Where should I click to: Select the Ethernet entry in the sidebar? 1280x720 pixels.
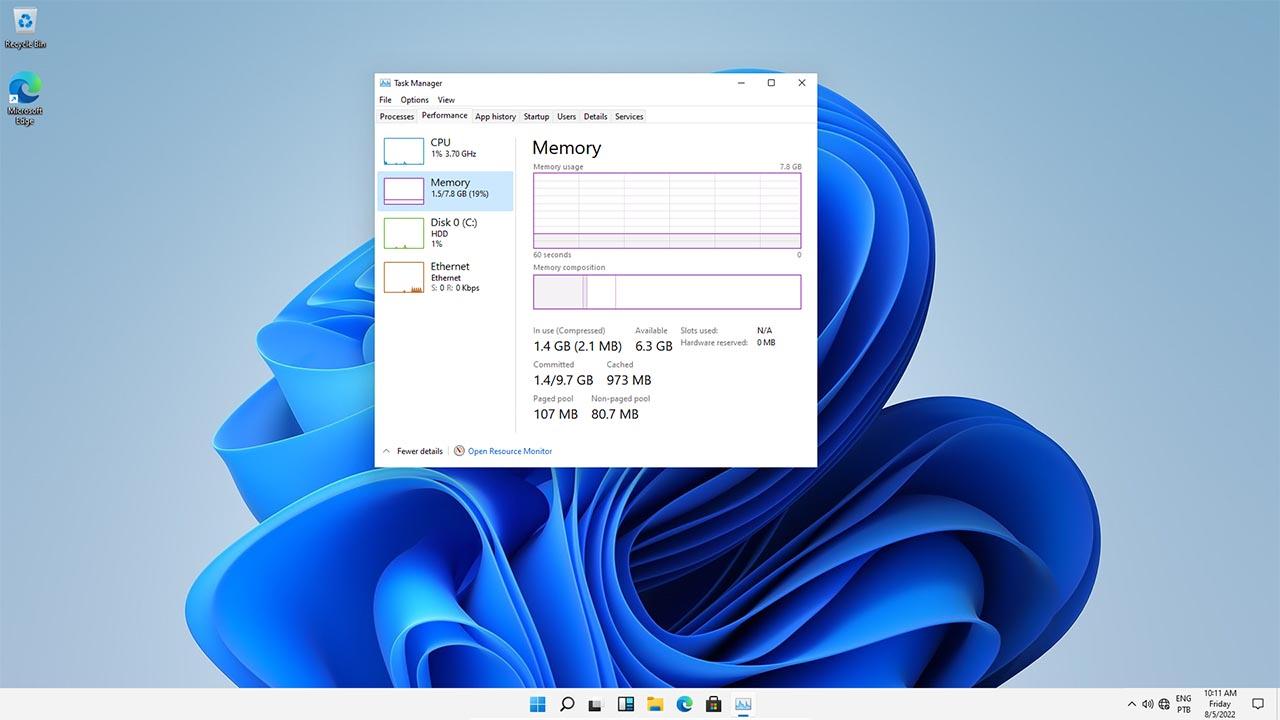click(445, 277)
